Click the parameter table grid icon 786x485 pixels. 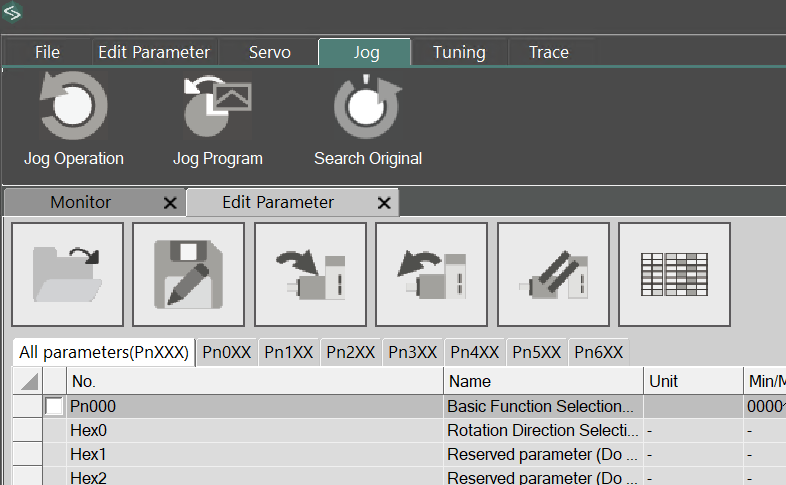[674, 275]
